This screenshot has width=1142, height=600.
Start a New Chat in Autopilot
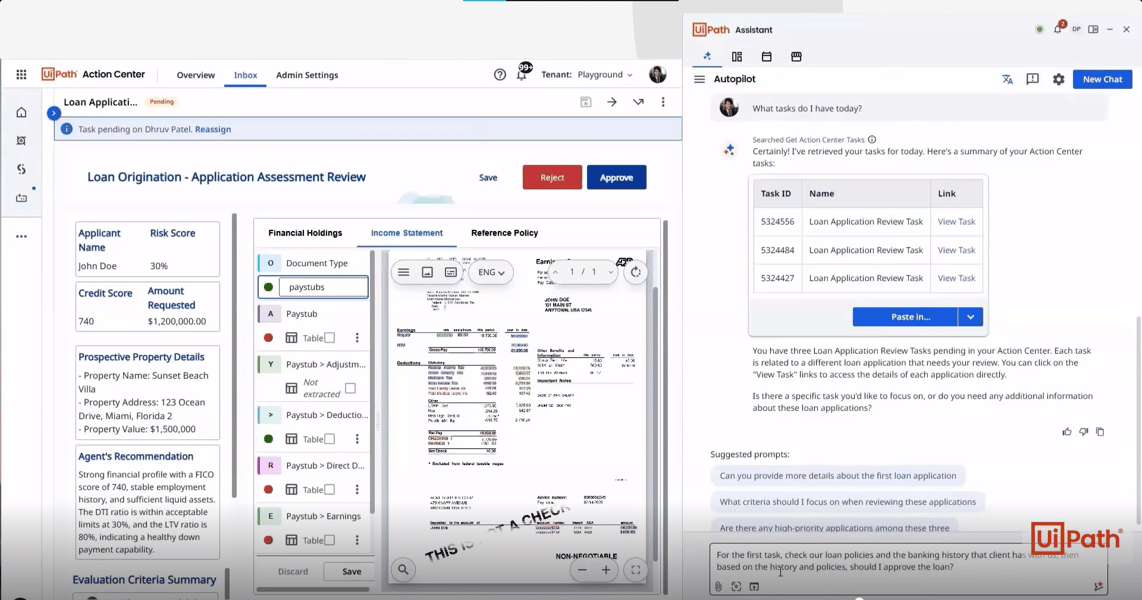(1102, 79)
